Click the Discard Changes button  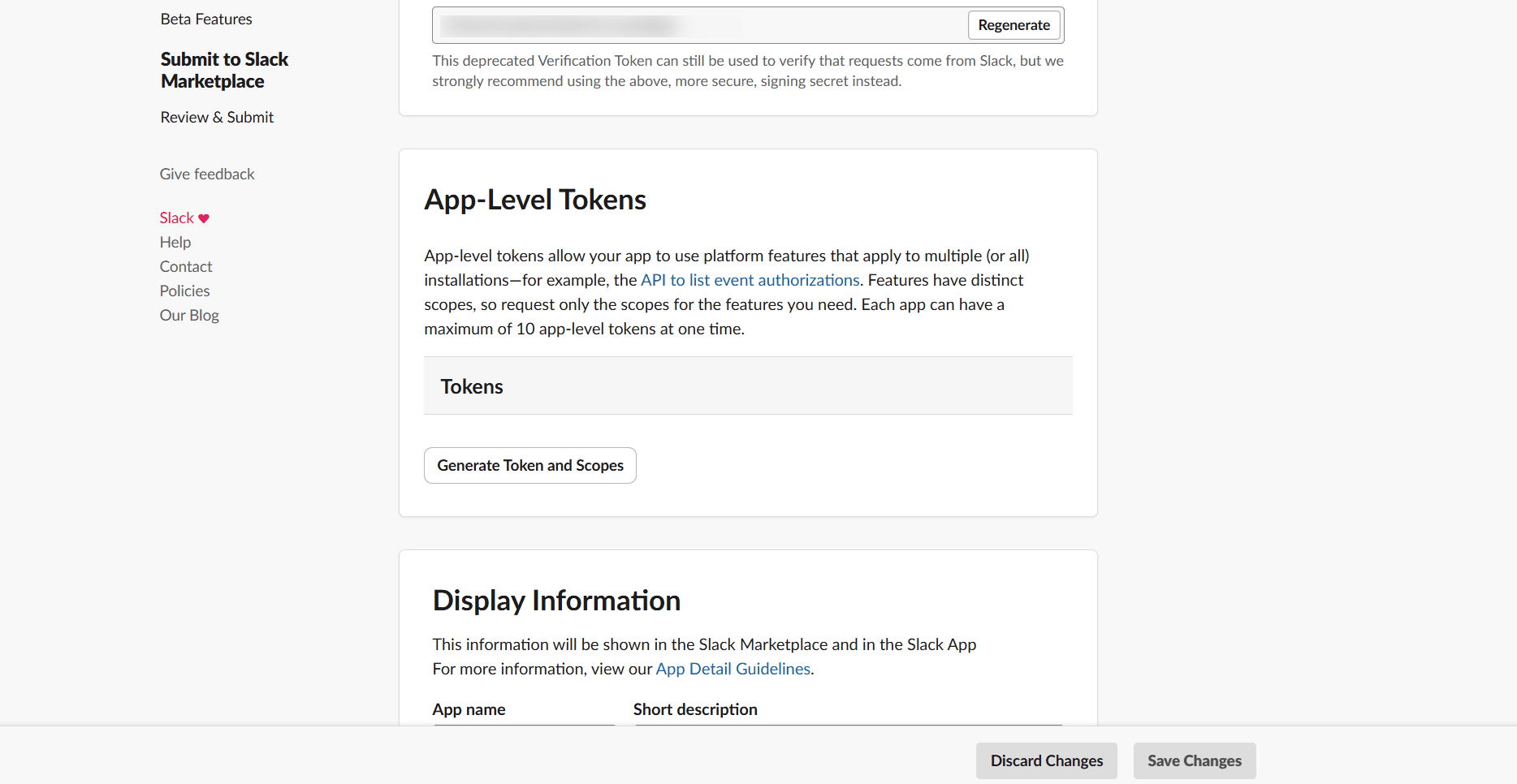pyautogui.click(x=1046, y=760)
